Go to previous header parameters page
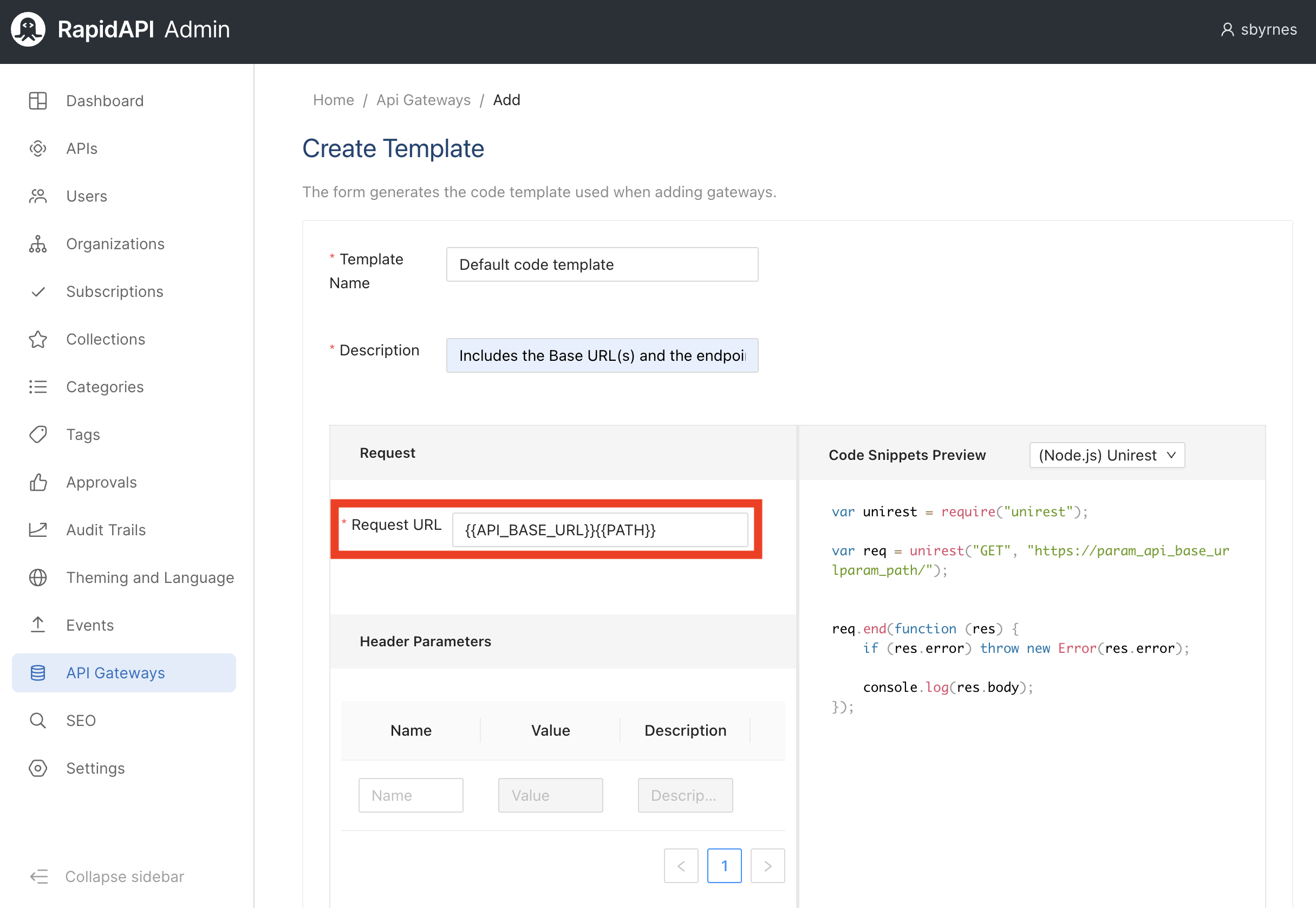1316x908 pixels. click(681, 866)
